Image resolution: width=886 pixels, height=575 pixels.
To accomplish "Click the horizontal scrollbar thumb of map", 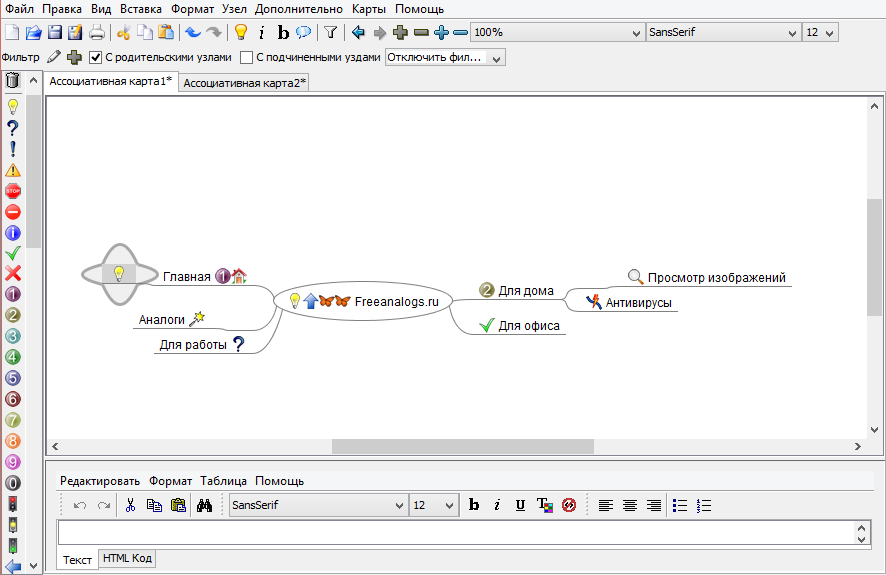I will 463,446.
